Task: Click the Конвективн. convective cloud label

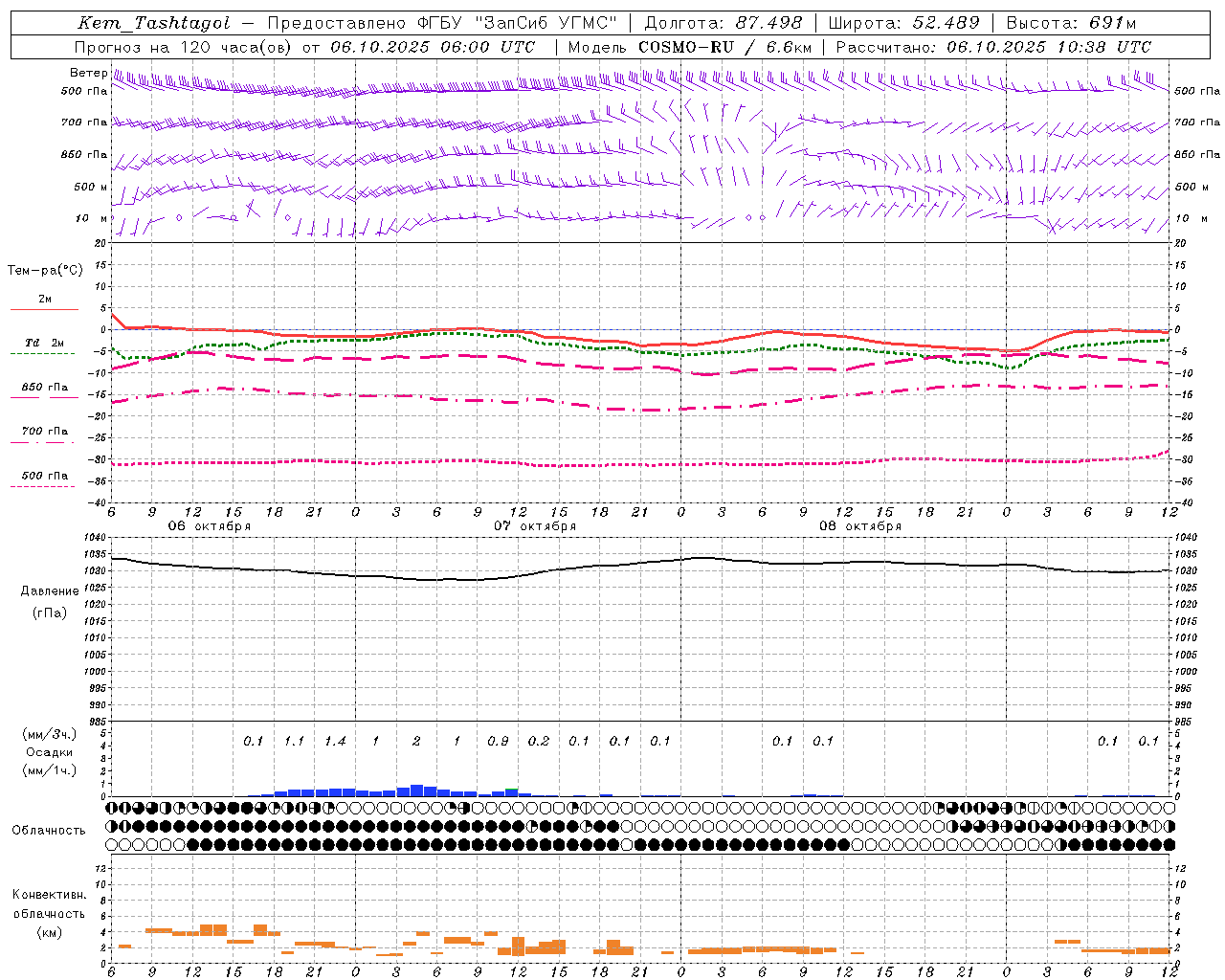Action: tap(49, 895)
